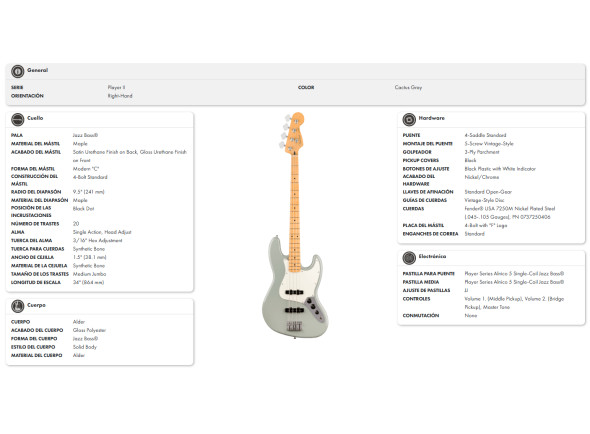
Task: Click the ENGANCHES DE CORREA label
Action: coord(430,234)
